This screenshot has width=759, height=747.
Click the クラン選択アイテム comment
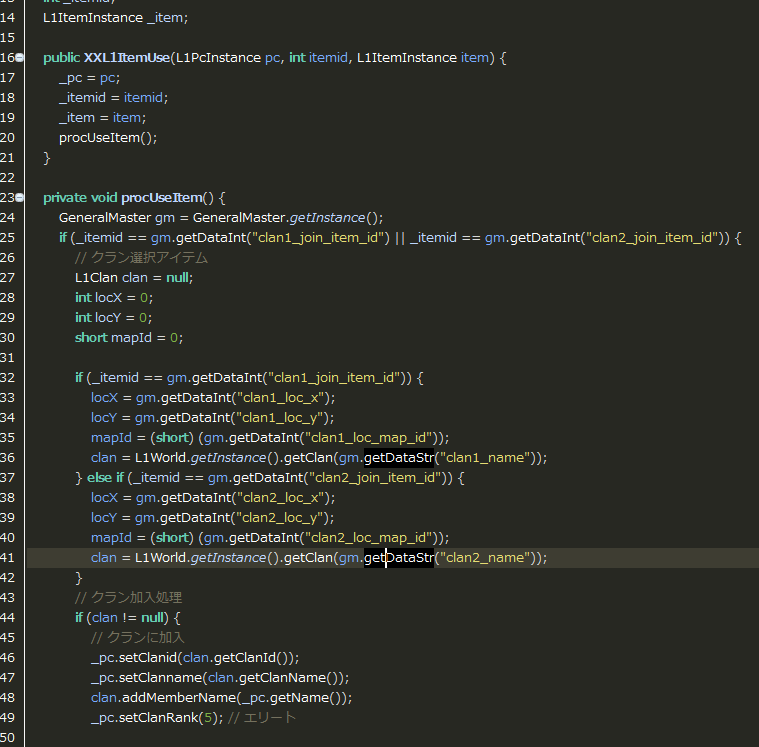coord(141,258)
